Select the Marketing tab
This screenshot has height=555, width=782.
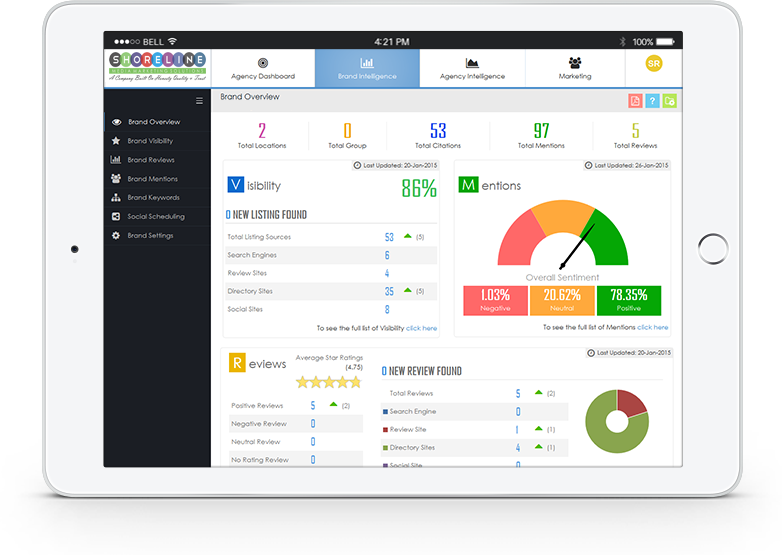pyautogui.click(x=575, y=68)
